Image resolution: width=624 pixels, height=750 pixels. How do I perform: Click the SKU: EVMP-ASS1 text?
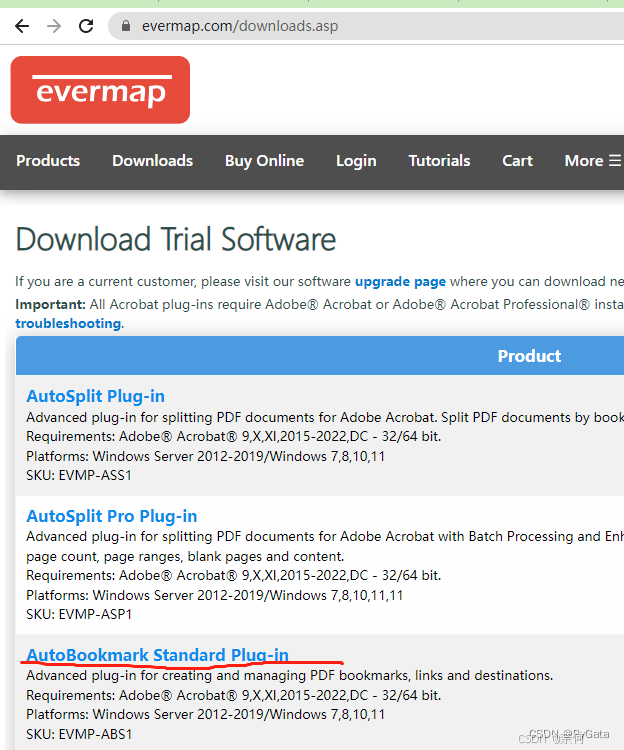(x=79, y=475)
